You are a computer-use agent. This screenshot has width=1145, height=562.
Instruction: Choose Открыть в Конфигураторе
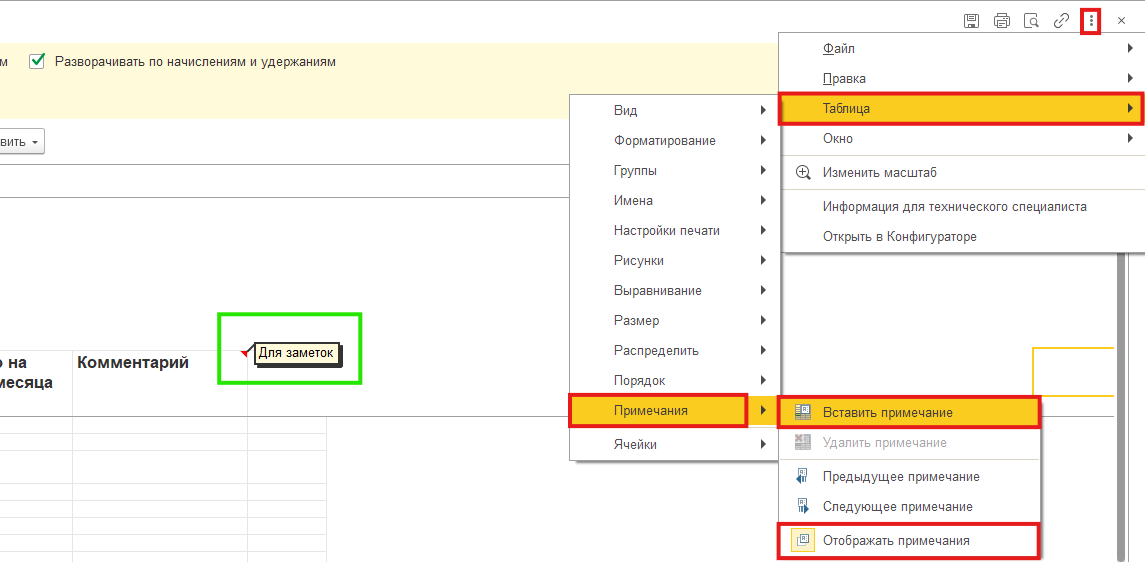962,236
